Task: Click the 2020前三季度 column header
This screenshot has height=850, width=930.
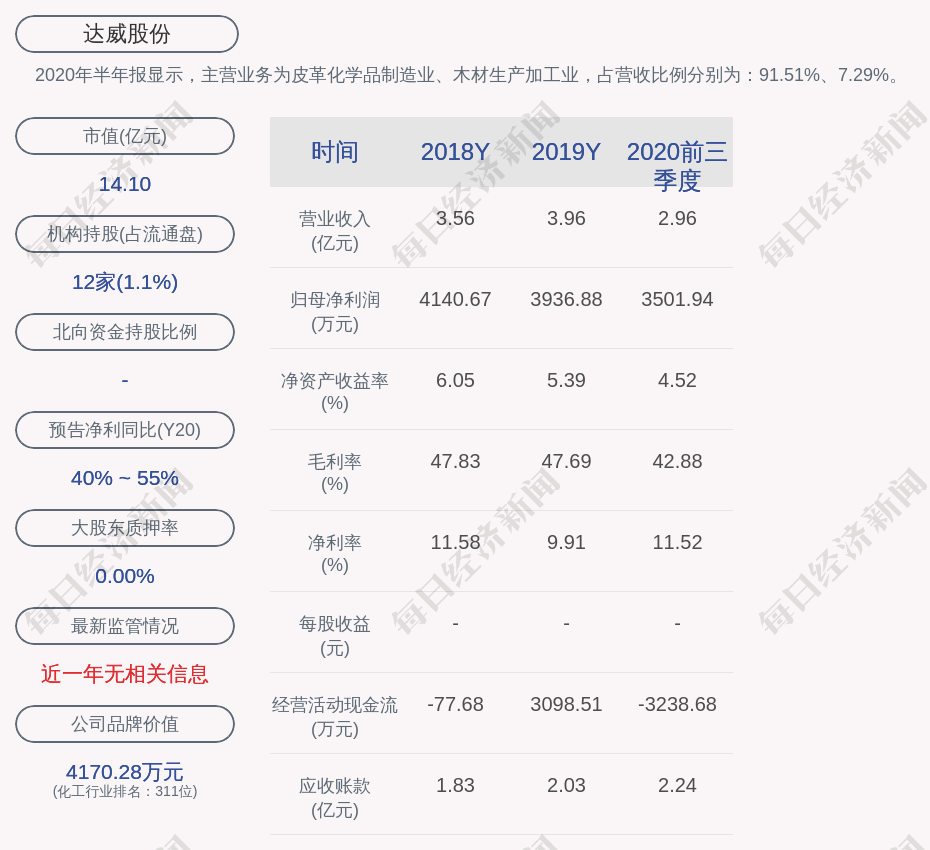Action: point(677,166)
